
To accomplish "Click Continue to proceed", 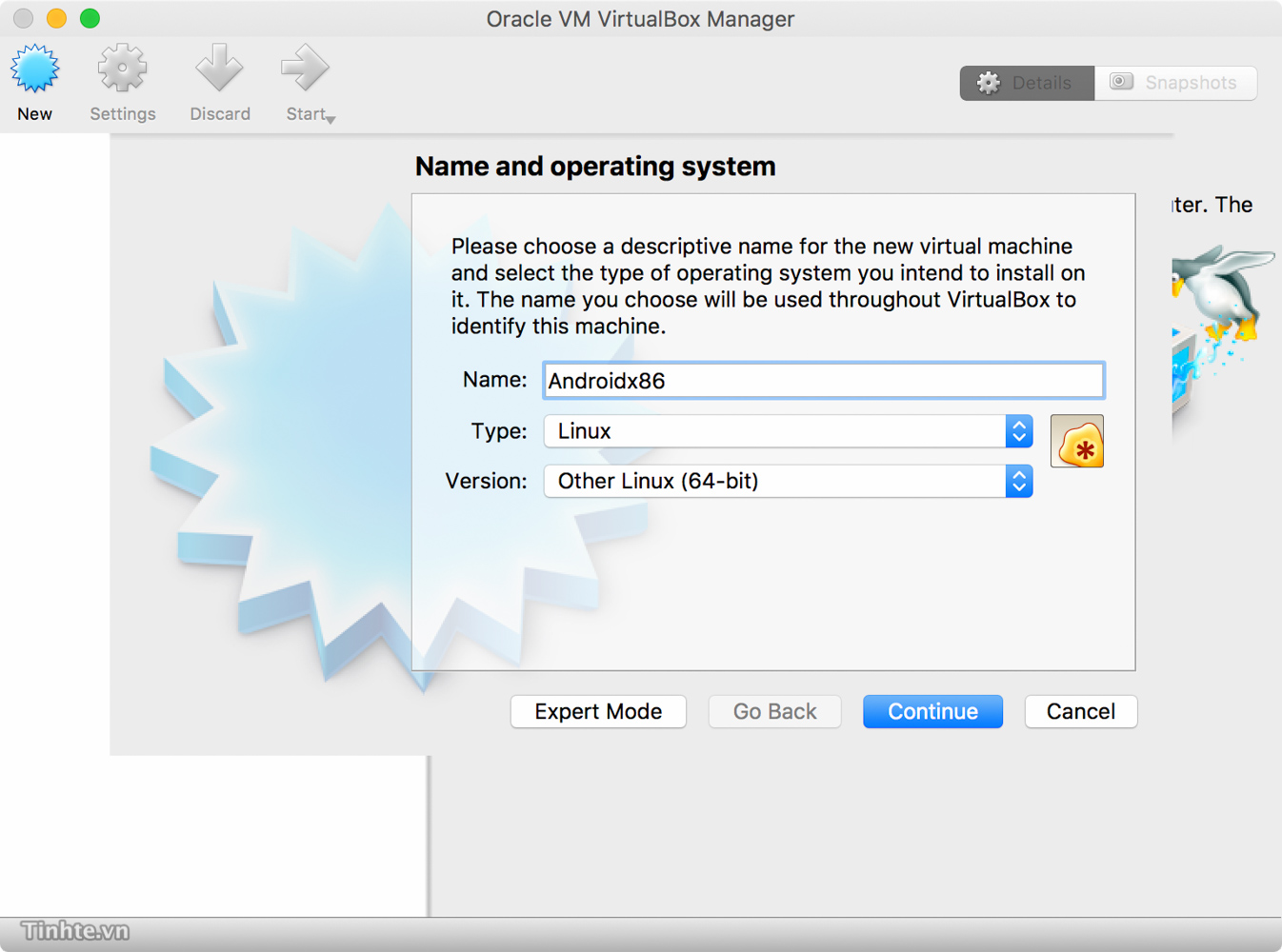I will point(932,711).
